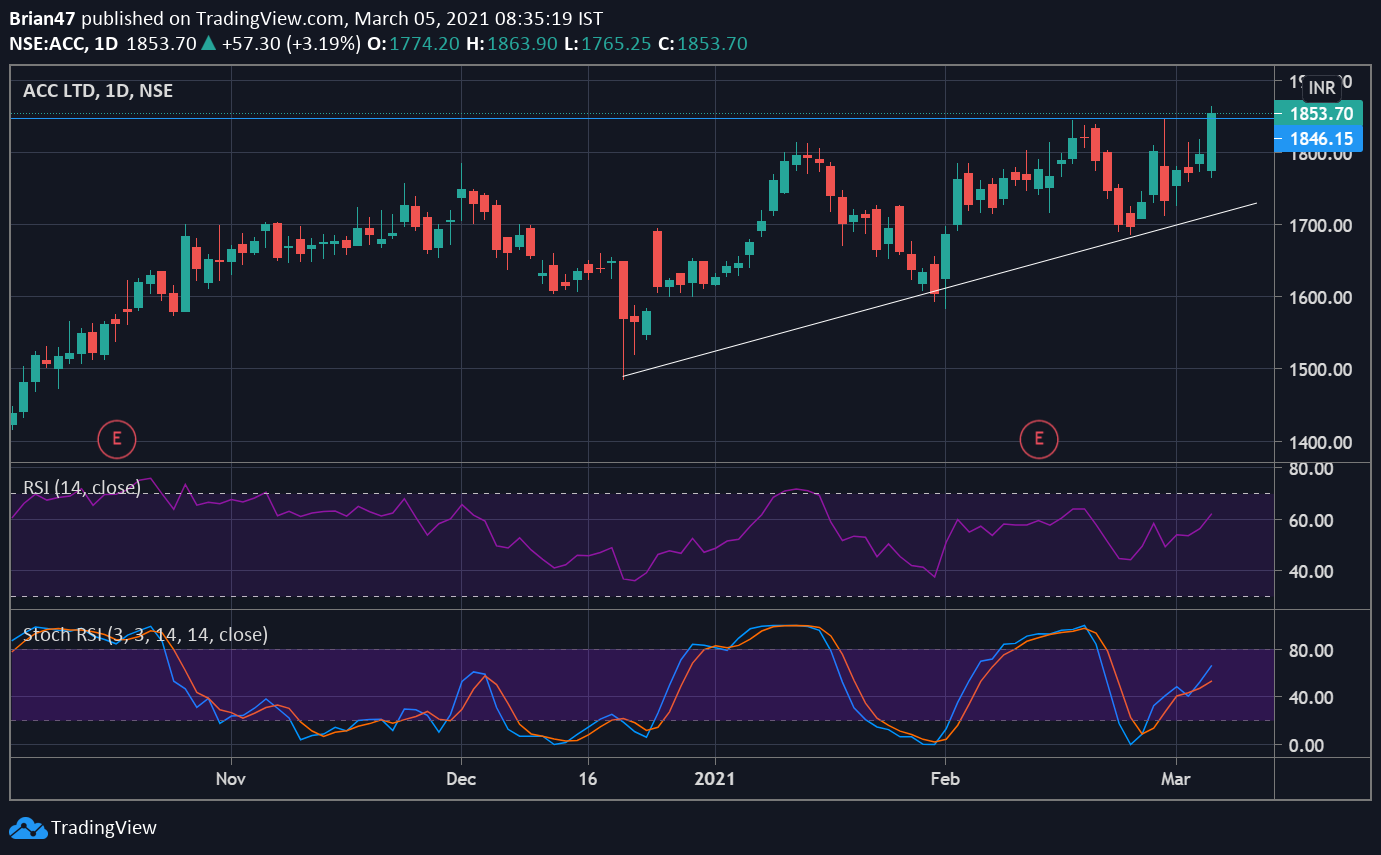
Task: Click the left earnings 'E' marker near November
Action: [116, 438]
